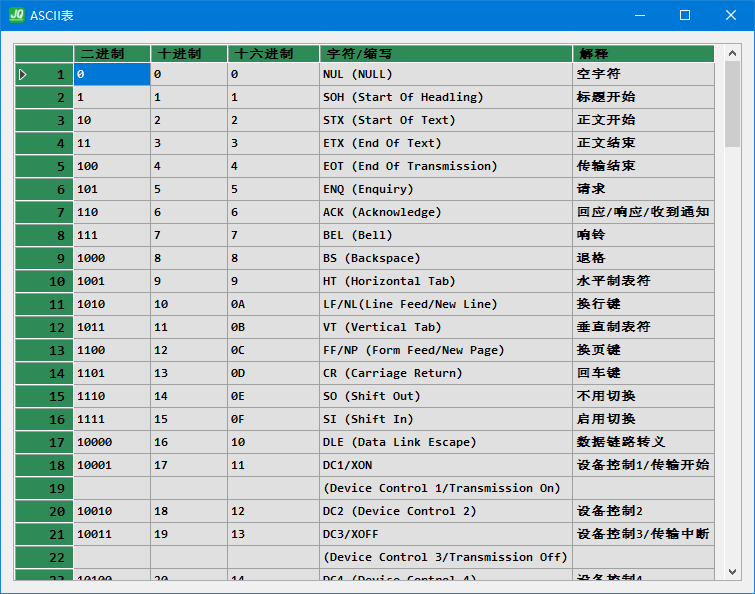Image resolution: width=755 pixels, height=594 pixels.
Task: Click explanation cell '传输结束'
Action: tap(643, 166)
